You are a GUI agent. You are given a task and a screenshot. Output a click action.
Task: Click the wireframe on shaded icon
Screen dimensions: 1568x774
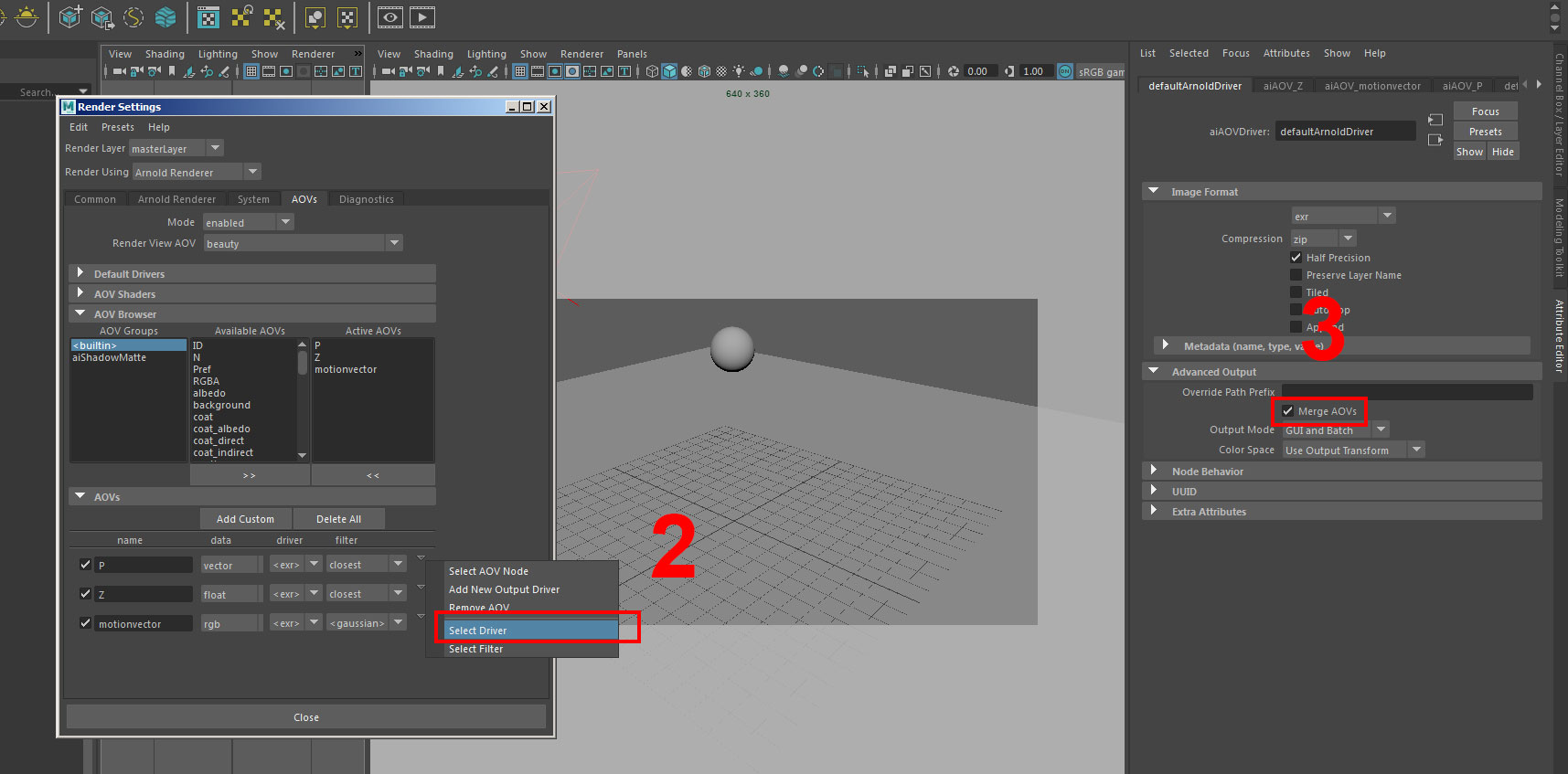(704, 71)
